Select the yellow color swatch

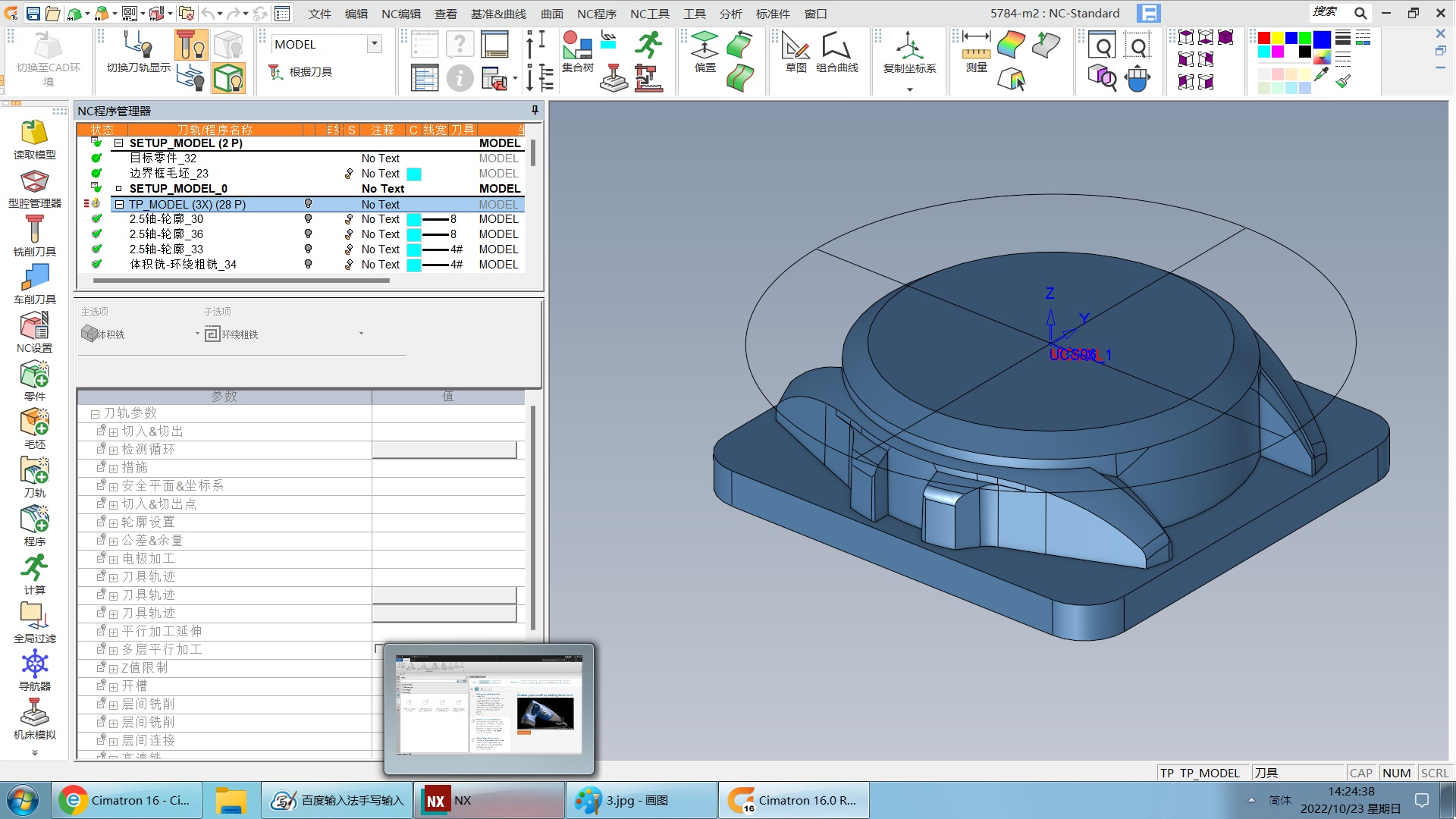(1278, 38)
